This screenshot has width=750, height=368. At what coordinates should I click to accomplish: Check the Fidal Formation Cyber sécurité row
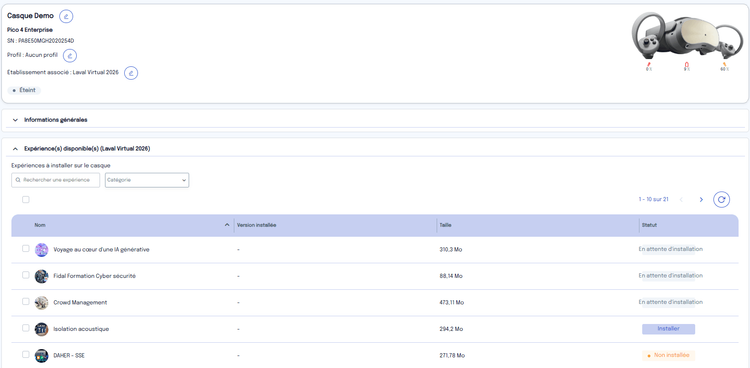click(26, 275)
